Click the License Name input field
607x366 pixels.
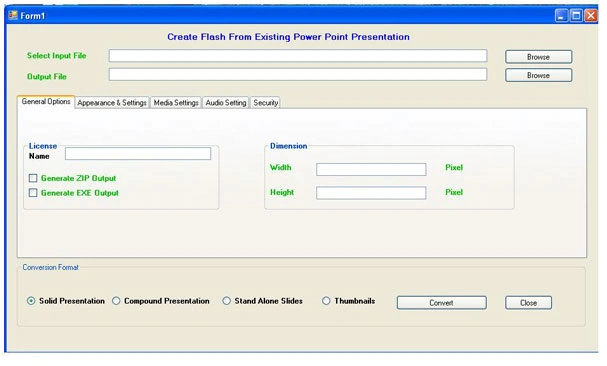138,153
